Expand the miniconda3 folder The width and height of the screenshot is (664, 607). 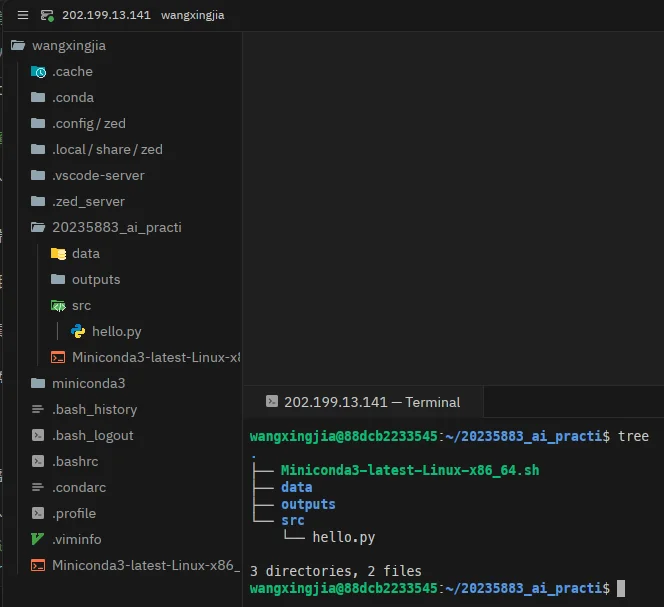tap(78, 383)
